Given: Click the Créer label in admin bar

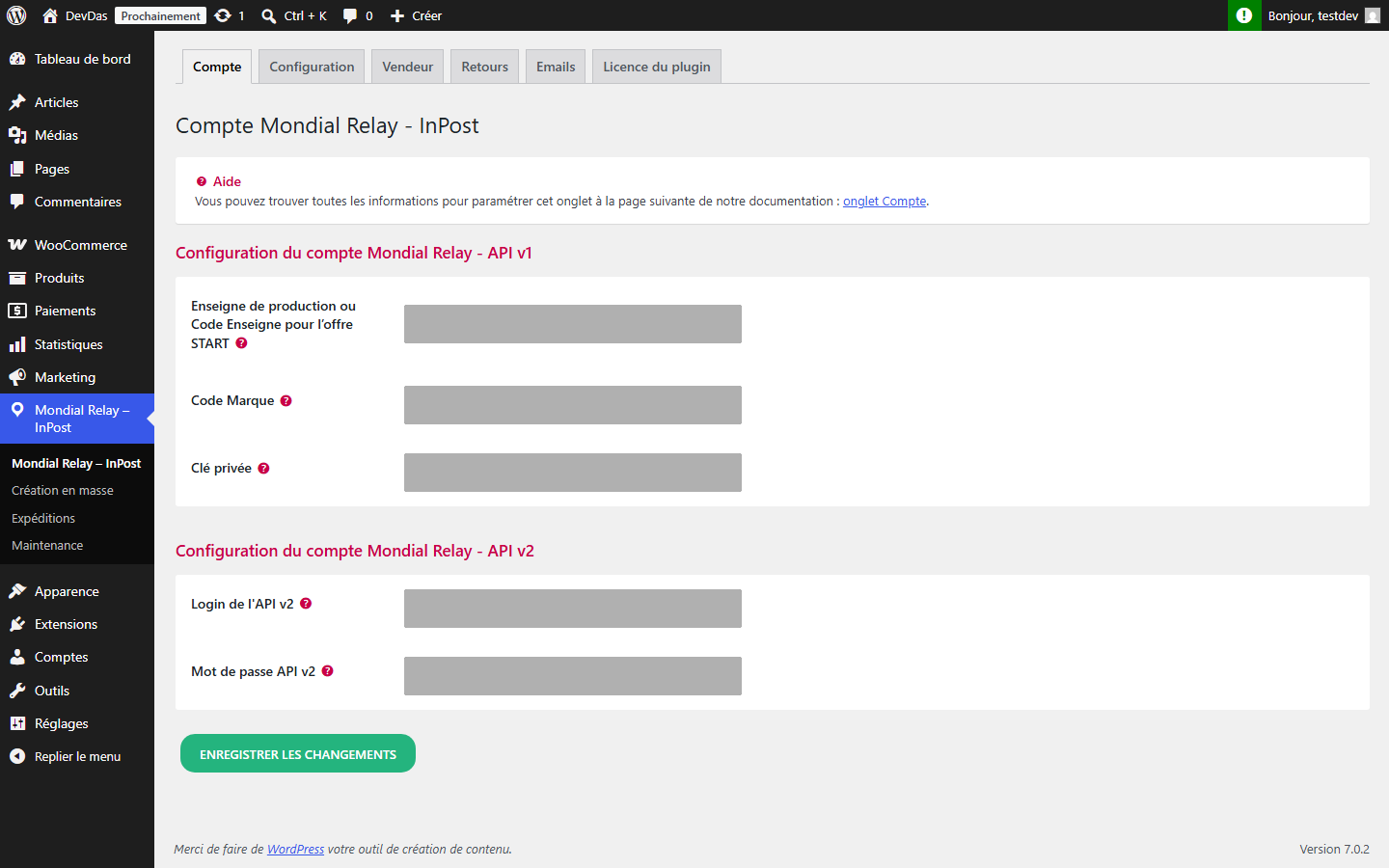Looking at the screenshot, I should click(x=426, y=15).
